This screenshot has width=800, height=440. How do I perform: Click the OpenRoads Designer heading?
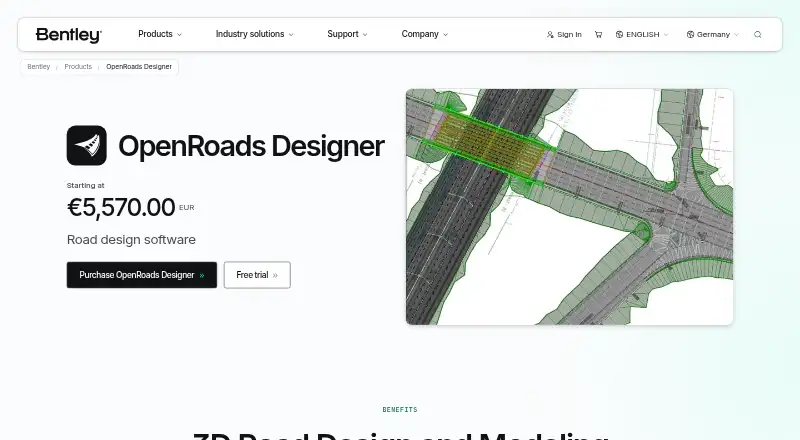[251, 146]
